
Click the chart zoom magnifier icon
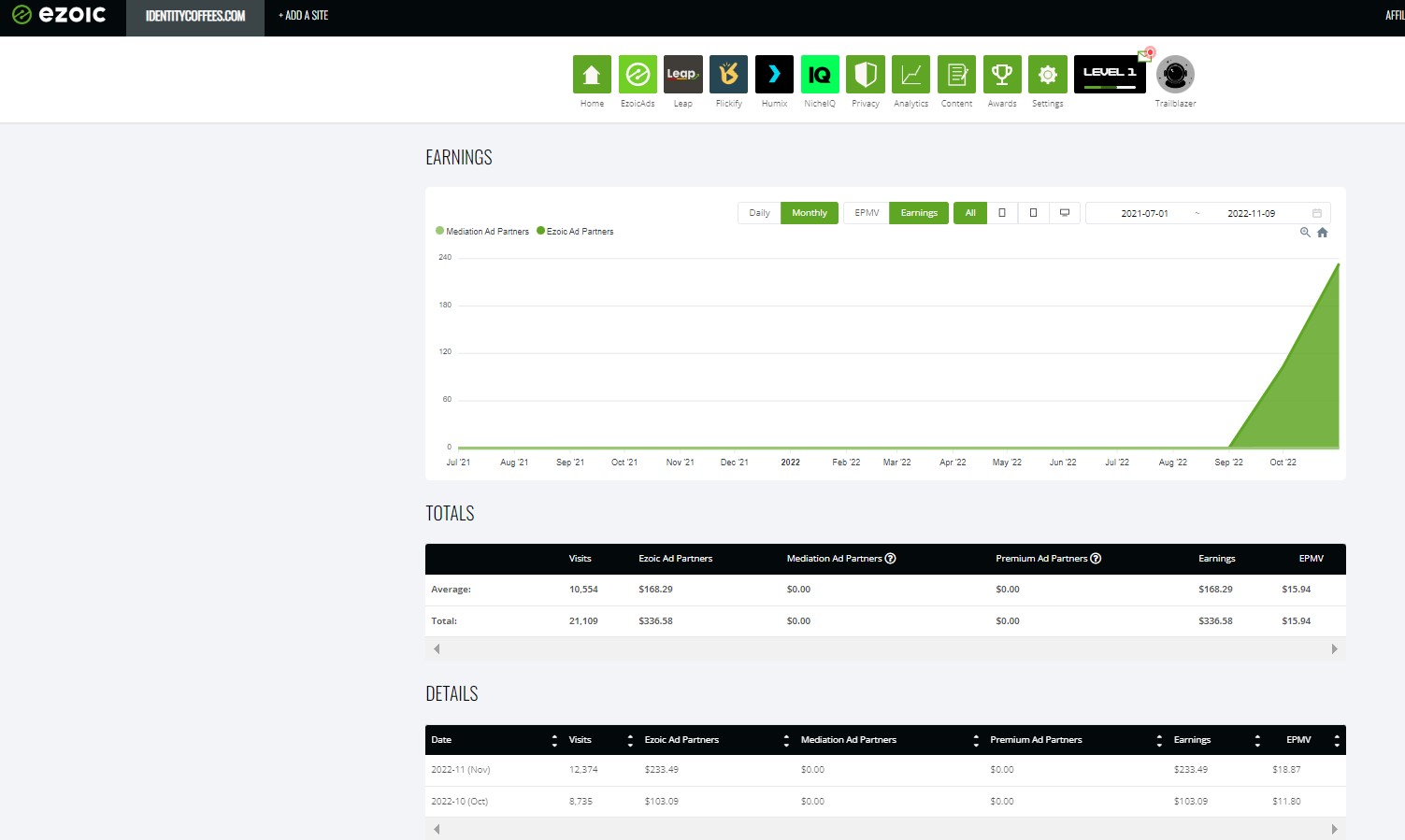1305,233
